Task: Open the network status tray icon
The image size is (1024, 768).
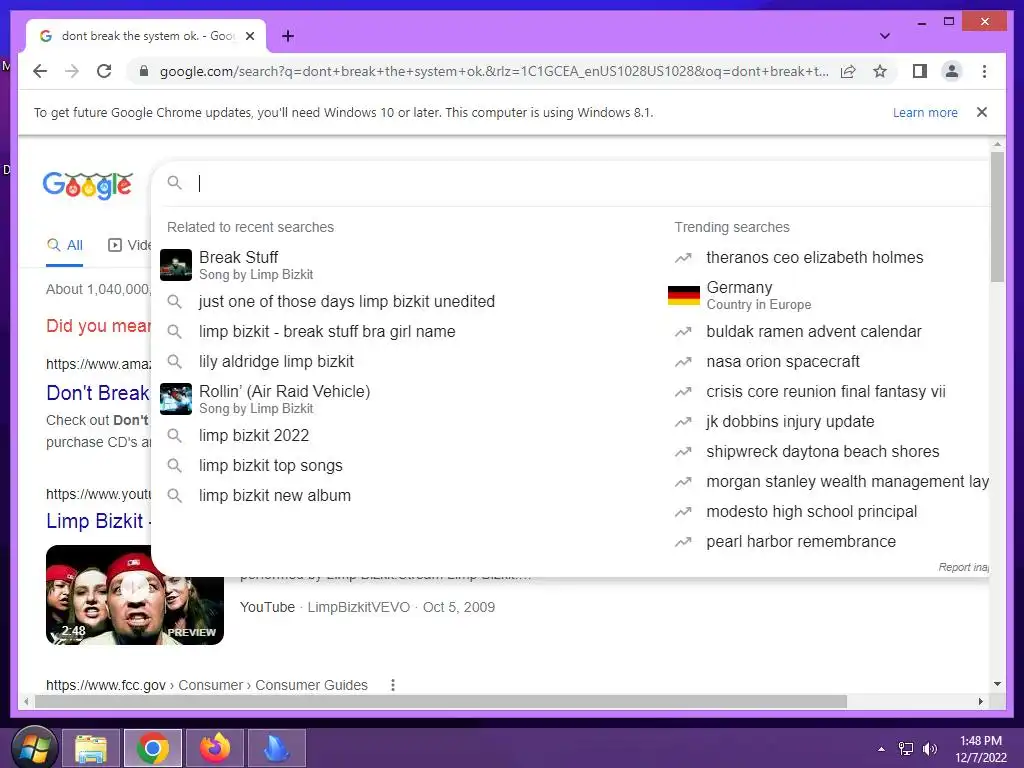Action: click(x=906, y=749)
